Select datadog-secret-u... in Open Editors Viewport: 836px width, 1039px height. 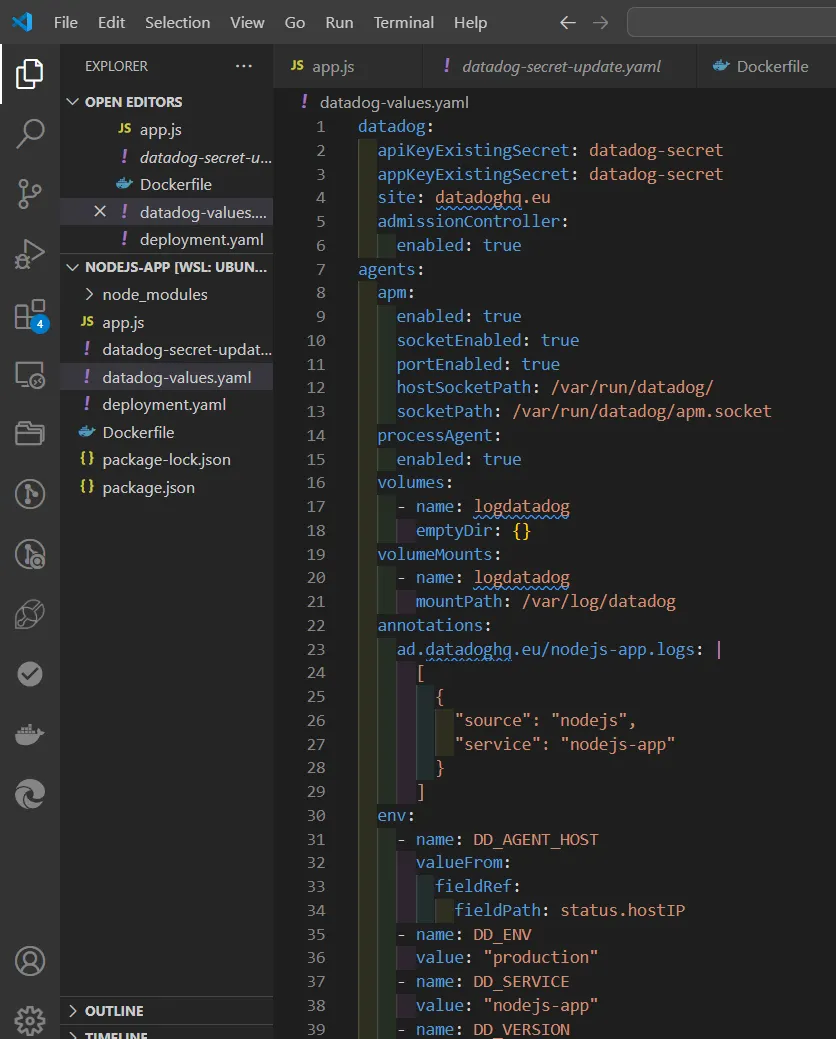[167, 157]
